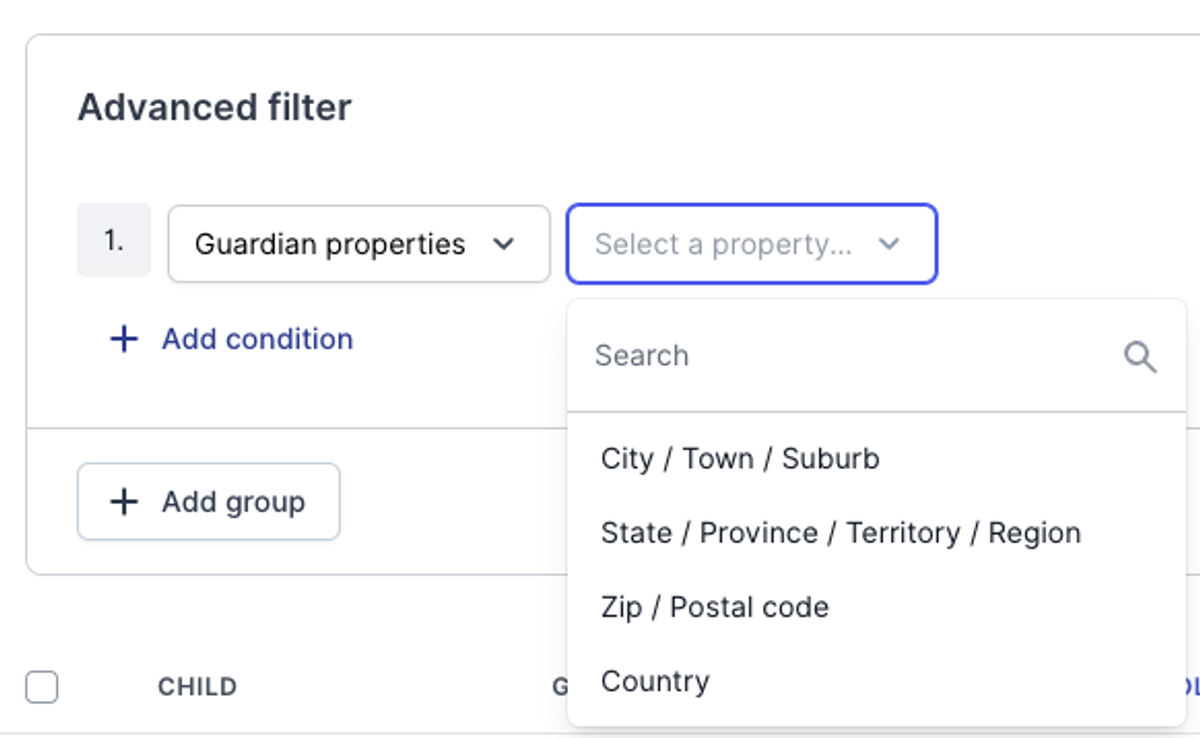This screenshot has width=1200, height=738.
Task: Open the Guardian properties dropdown
Action: coord(359,244)
